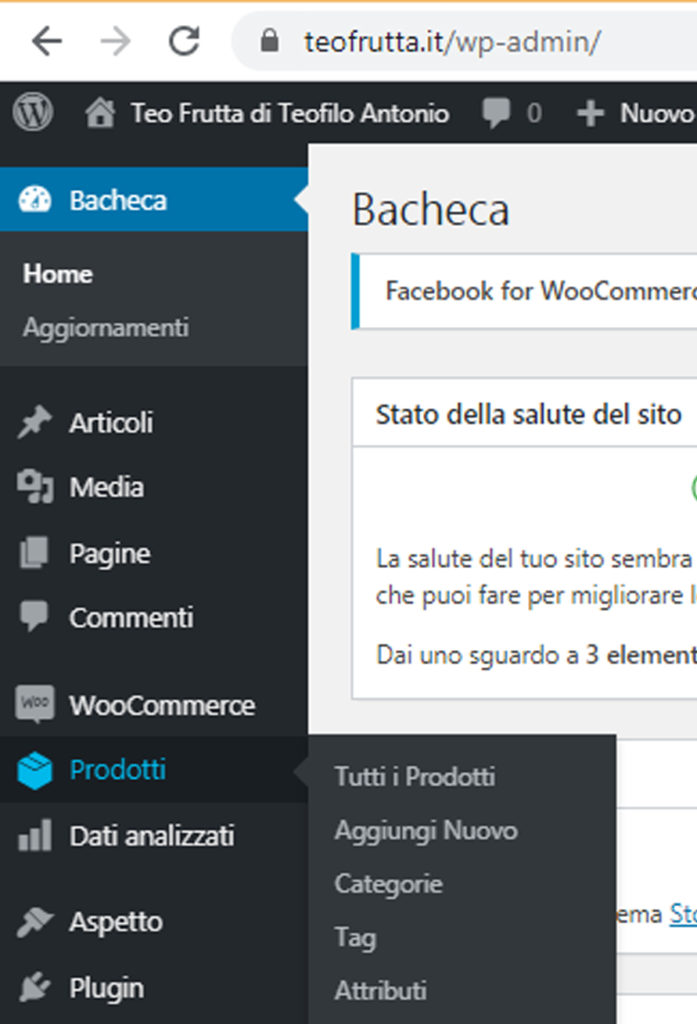This screenshot has width=697, height=1024.
Task: Open the WordPress logo menu
Action: coord(33,112)
